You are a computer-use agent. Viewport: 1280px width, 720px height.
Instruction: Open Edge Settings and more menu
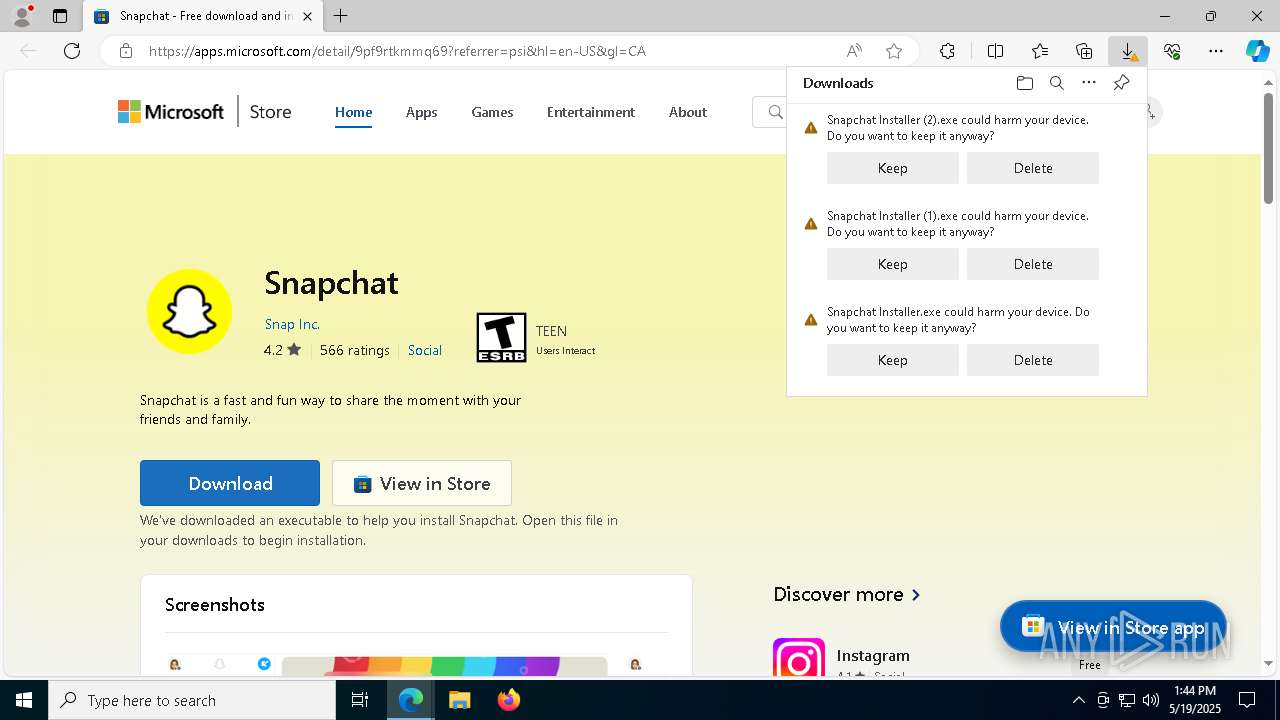click(1216, 51)
